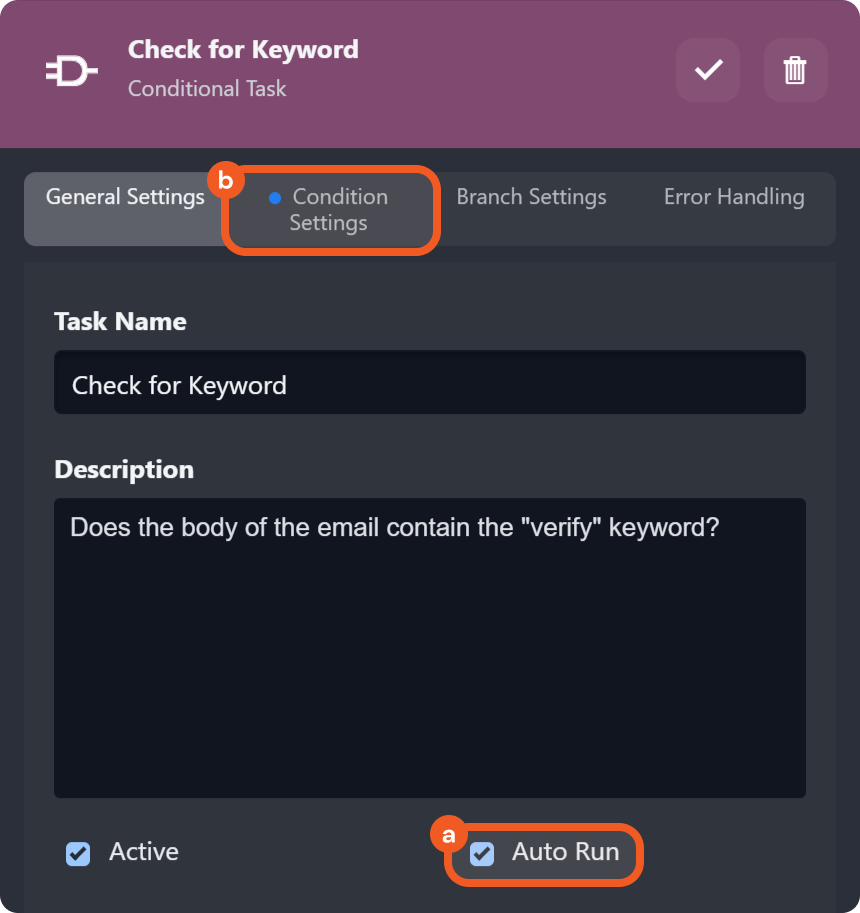Click the orange "a" annotation badge

click(448, 834)
